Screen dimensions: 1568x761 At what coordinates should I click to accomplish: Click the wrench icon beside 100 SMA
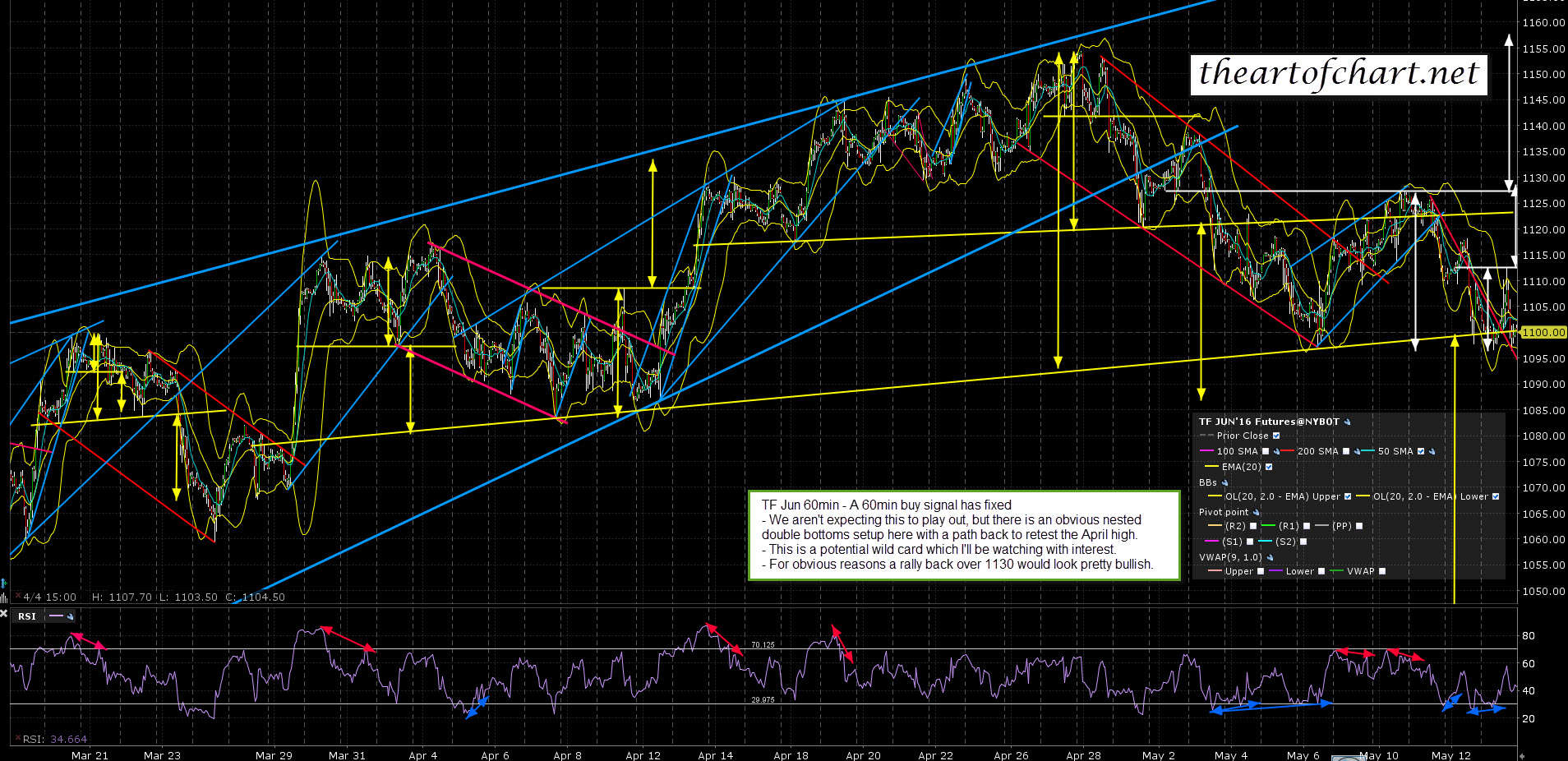tap(1276, 451)
